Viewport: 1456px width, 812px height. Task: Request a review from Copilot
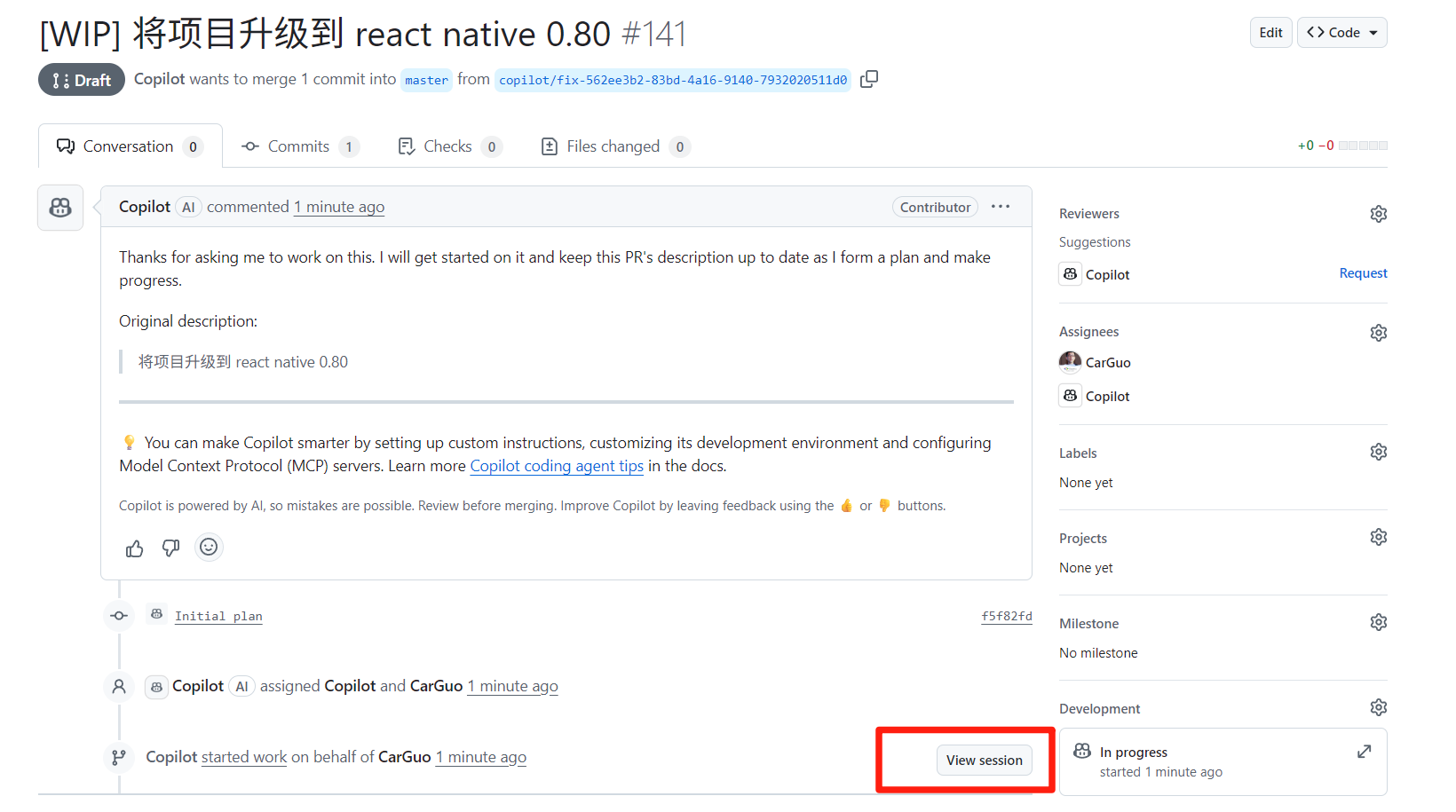click(1363, 273)
